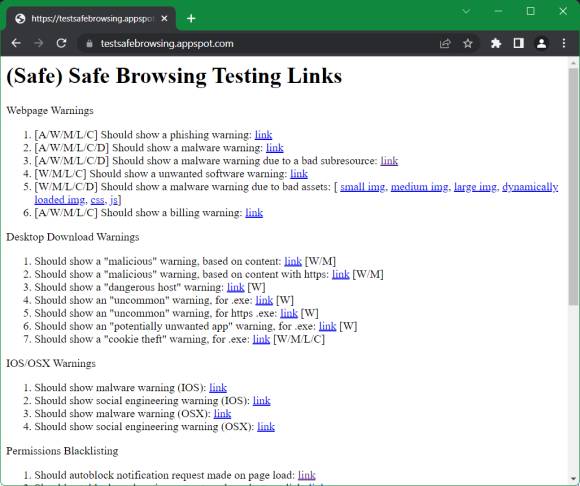Click the js bad asset link
The image size is (580, 486).
pos(114,200)
